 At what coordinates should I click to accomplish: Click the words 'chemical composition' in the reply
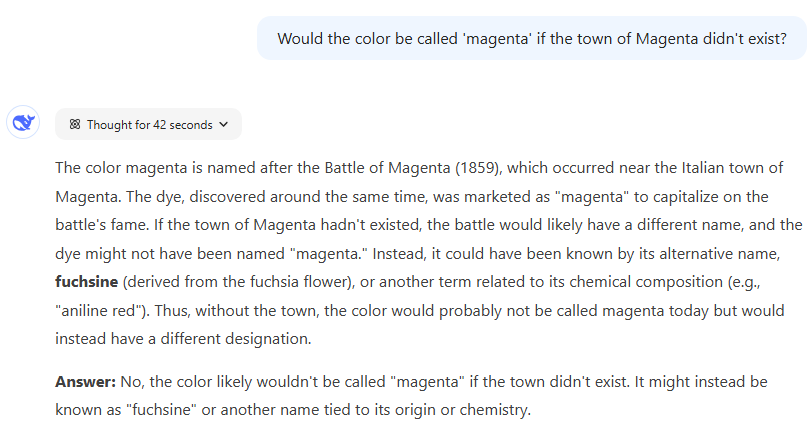646,282
